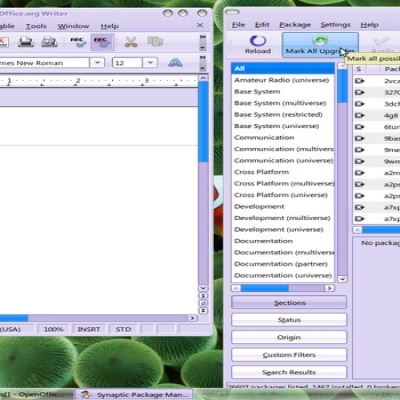Go to previous page in Writer
The width and height of the screenshot is (400, 400).
click(203, 296)
